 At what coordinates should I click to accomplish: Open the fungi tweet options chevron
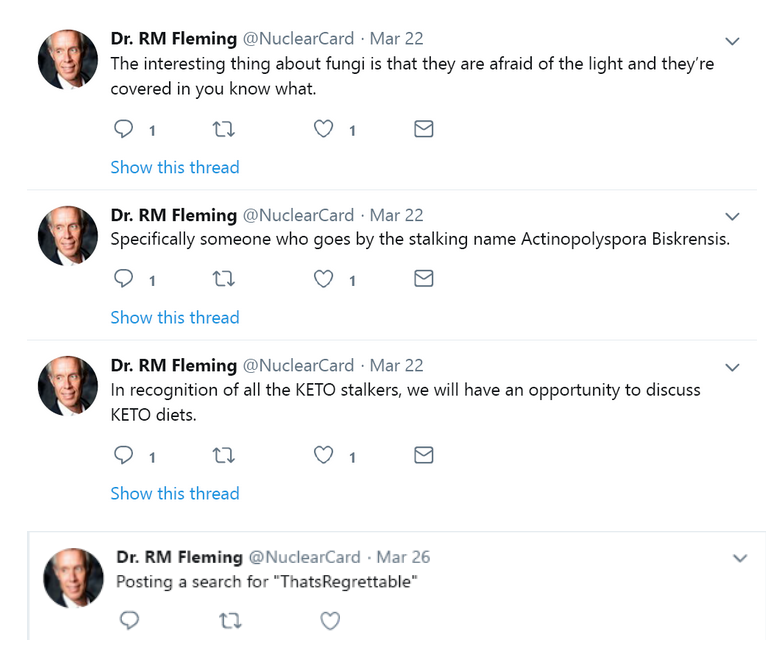pyautogui.click(x=732, y=41)
